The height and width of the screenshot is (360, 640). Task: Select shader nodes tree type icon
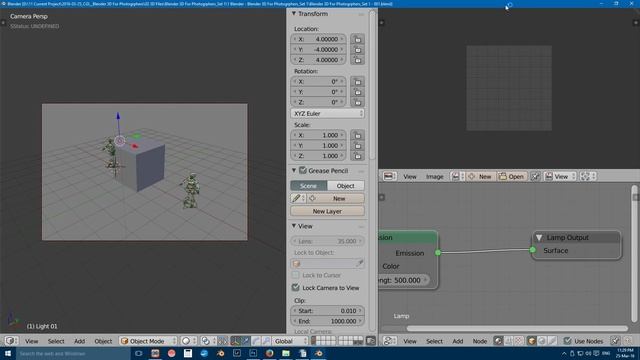coord(498,341)
